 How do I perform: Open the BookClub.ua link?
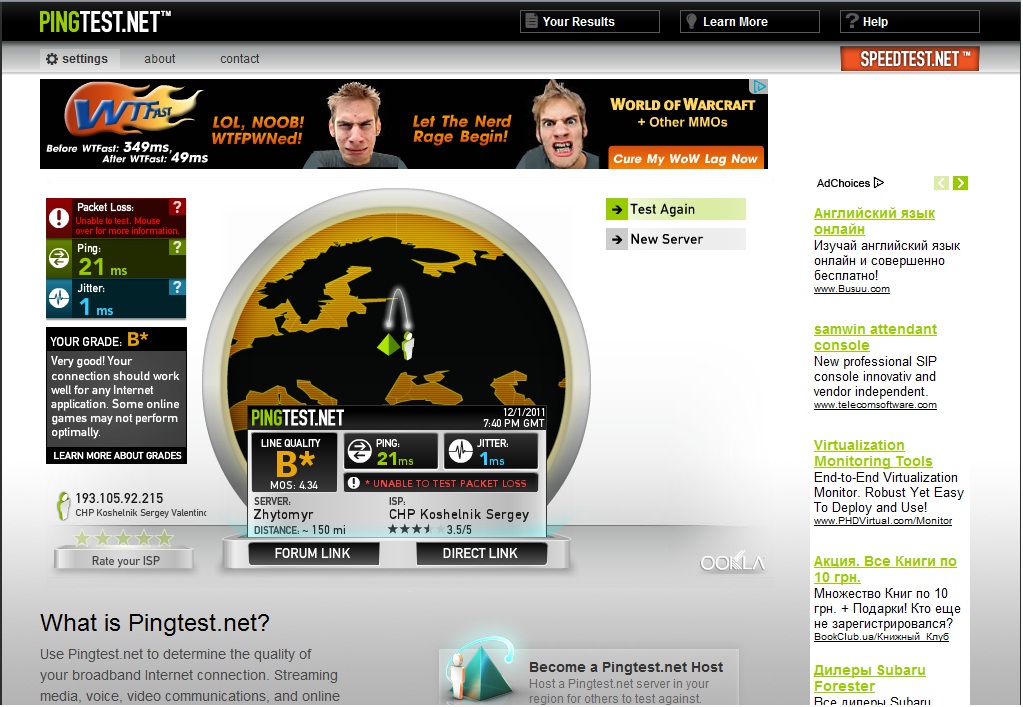pyautogui.click(x=881, y=637)
